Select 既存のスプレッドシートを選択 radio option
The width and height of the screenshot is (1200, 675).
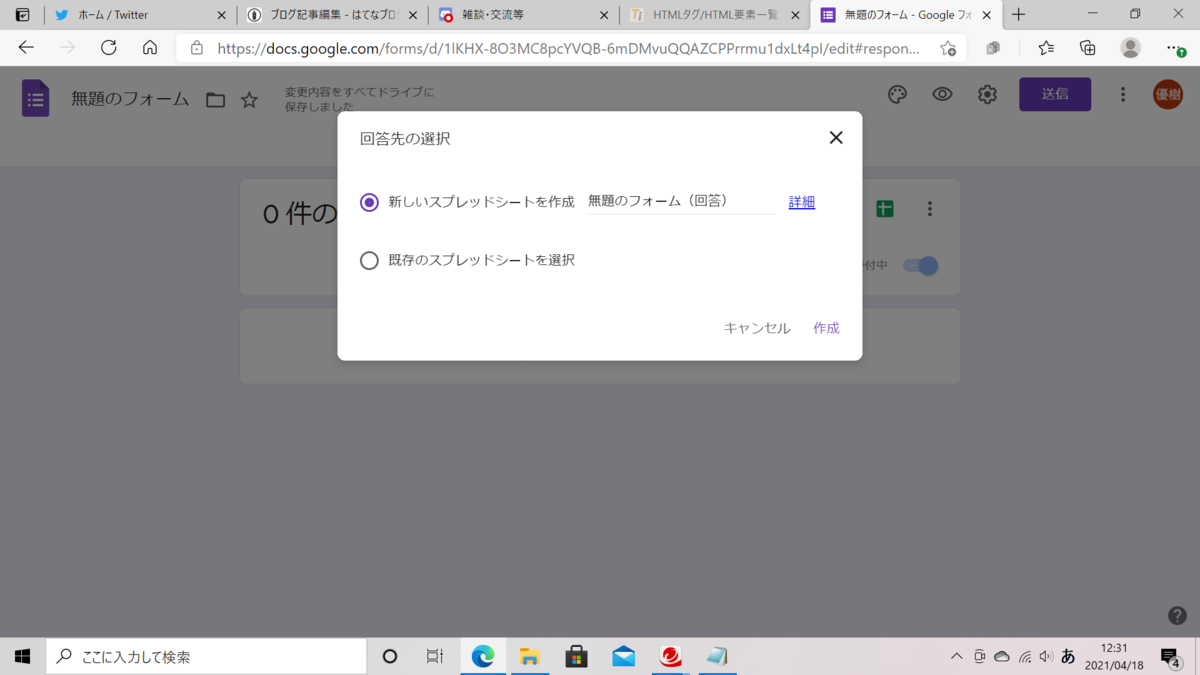click(369, 260)
